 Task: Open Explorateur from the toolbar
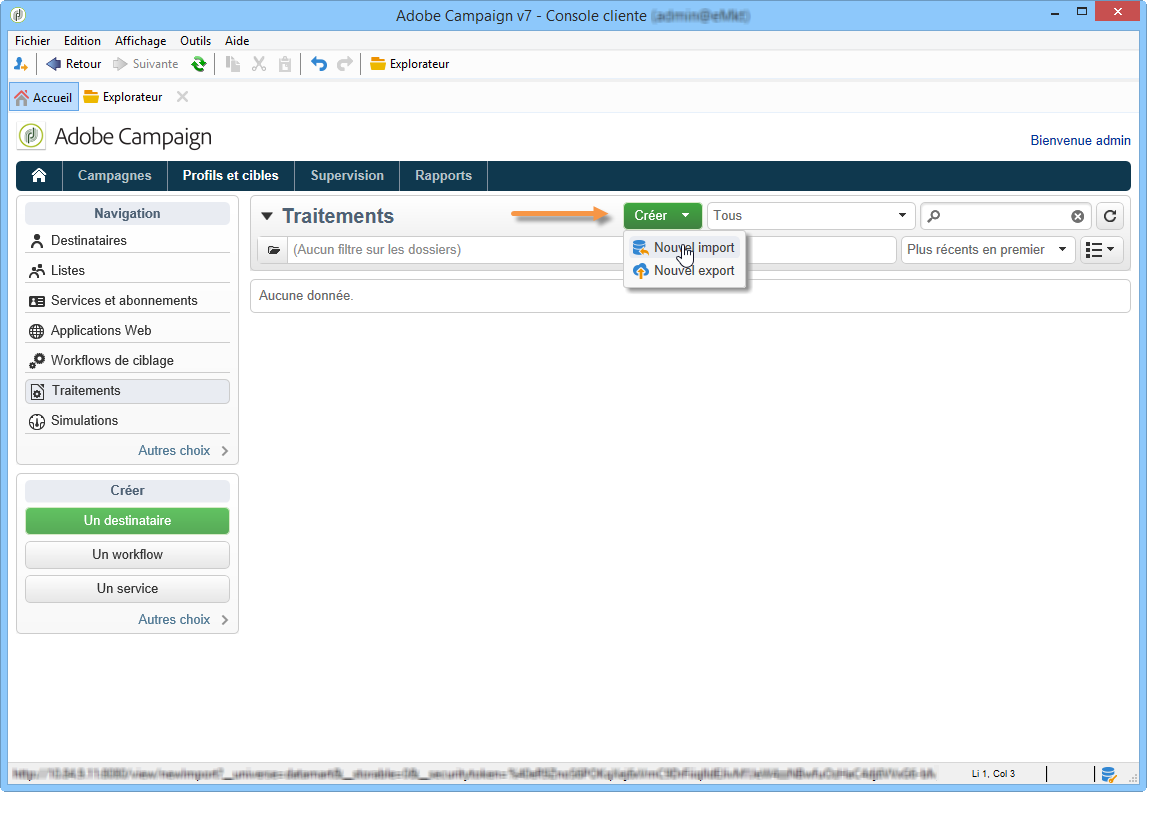pyautogui.click(x=409, y=64)
